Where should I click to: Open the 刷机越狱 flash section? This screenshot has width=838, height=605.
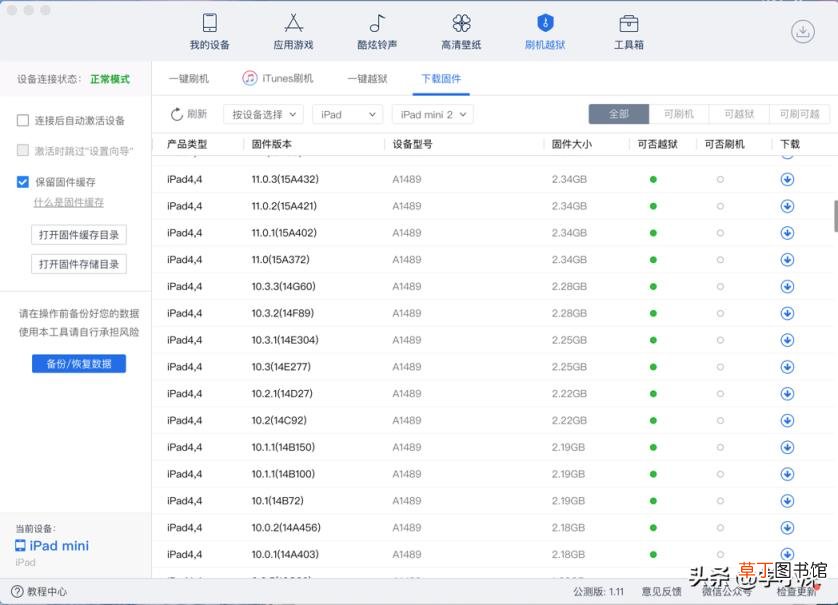545,32
